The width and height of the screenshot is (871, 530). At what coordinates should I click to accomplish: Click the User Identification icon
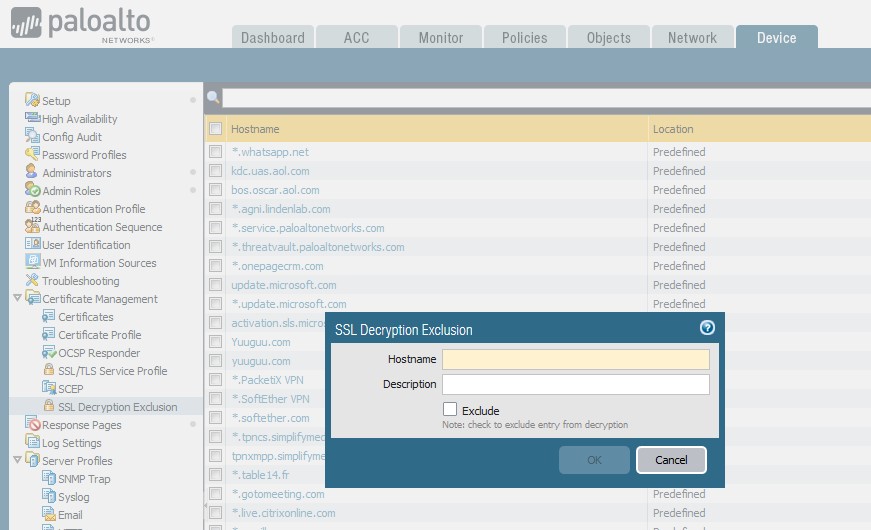pos(32,244)
